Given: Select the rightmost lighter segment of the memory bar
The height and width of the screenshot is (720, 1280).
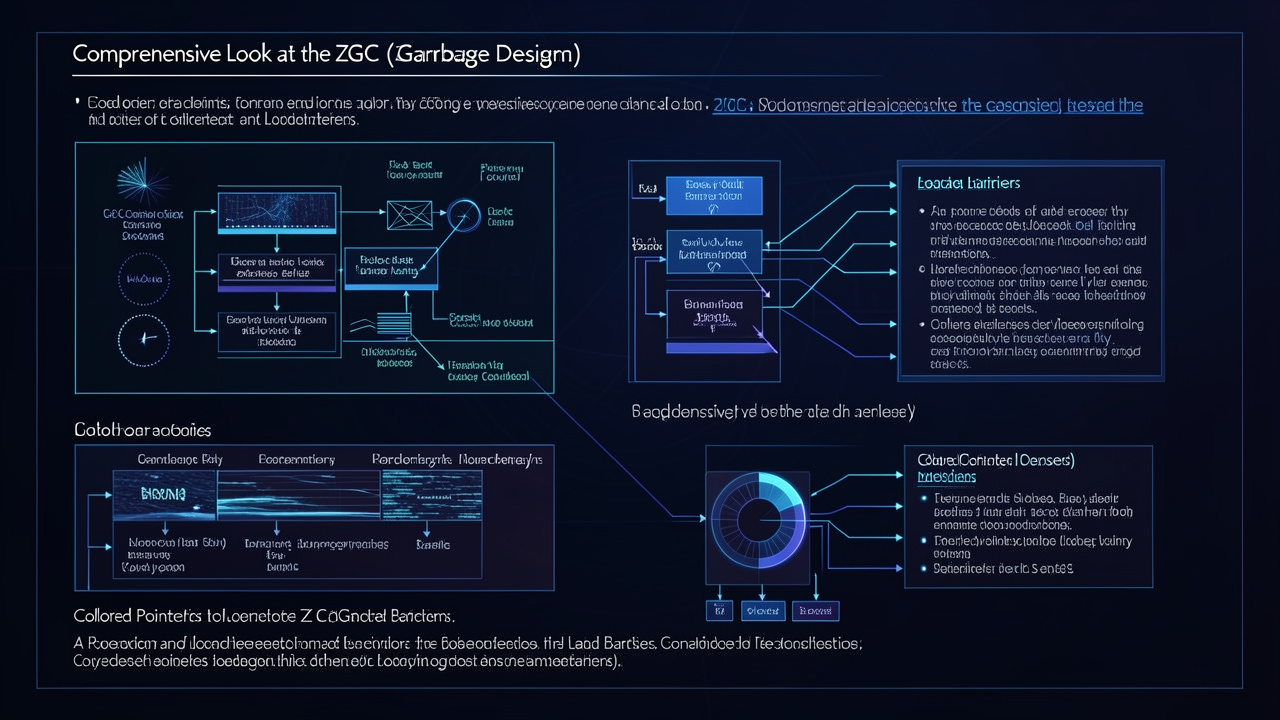Looking at the screenshot, I should point(431,495).
